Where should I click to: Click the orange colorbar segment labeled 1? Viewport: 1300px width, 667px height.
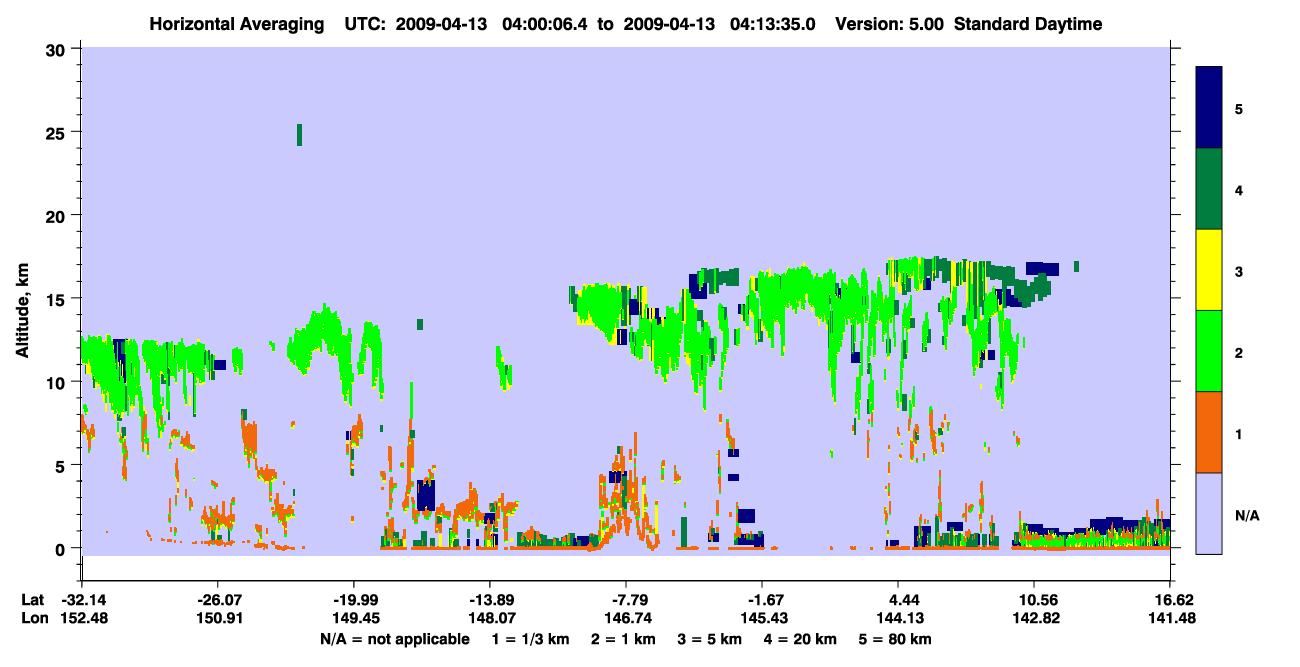pyautogui.click(x=1209, y=432)
